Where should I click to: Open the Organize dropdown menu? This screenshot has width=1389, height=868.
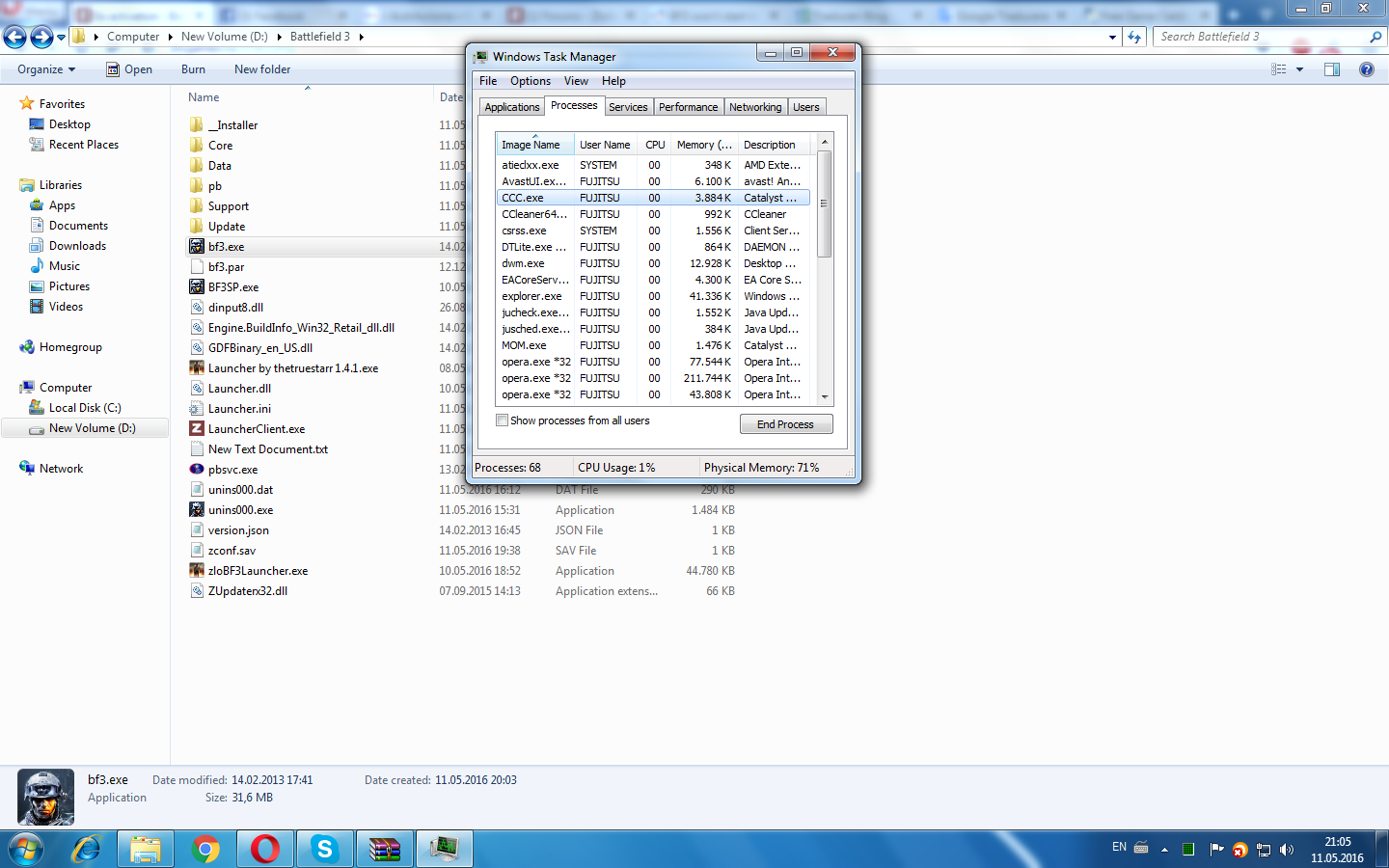[45, 69]
